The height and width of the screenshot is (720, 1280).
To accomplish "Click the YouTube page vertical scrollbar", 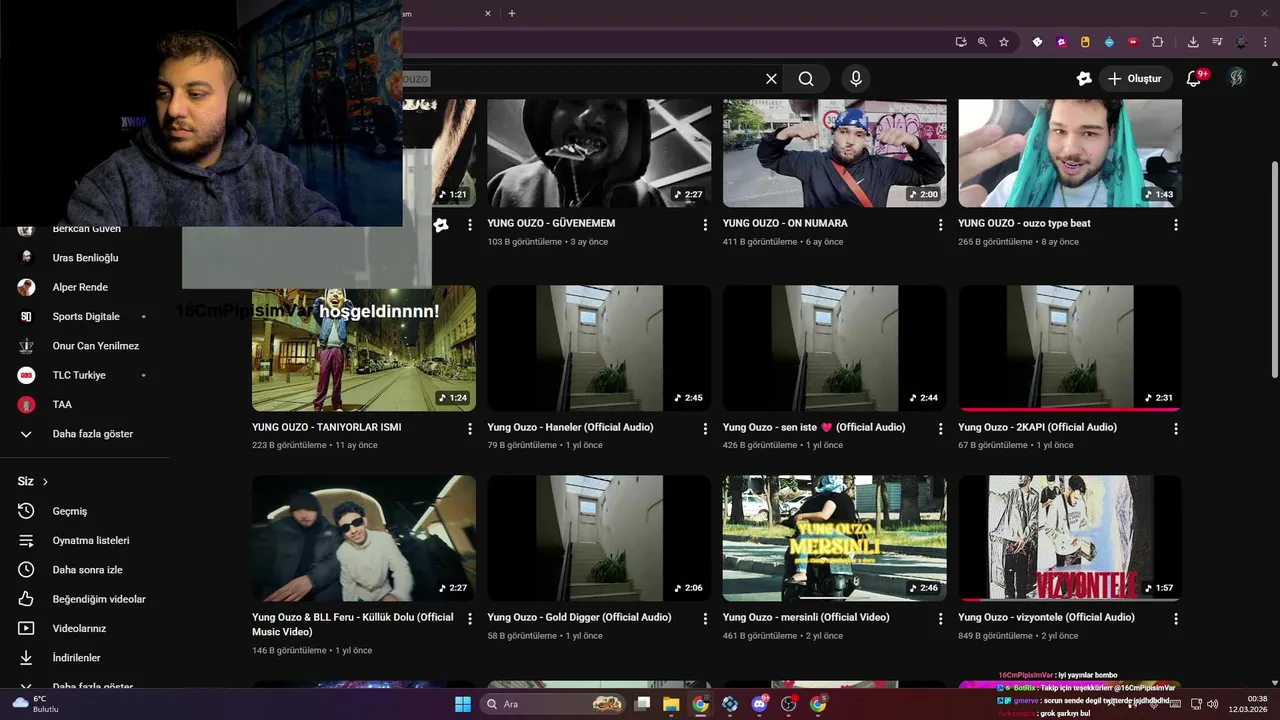I will (1274, 270).
